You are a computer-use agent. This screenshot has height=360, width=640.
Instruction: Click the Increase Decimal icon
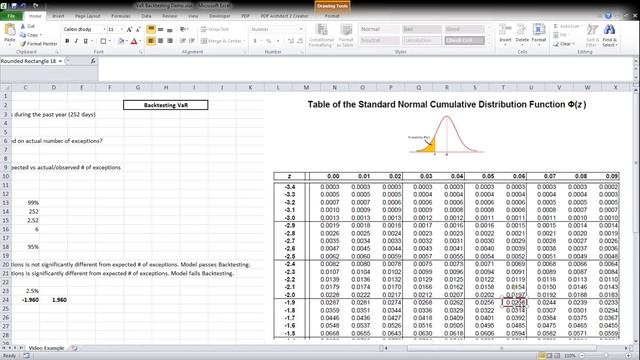tap(291, 41)
